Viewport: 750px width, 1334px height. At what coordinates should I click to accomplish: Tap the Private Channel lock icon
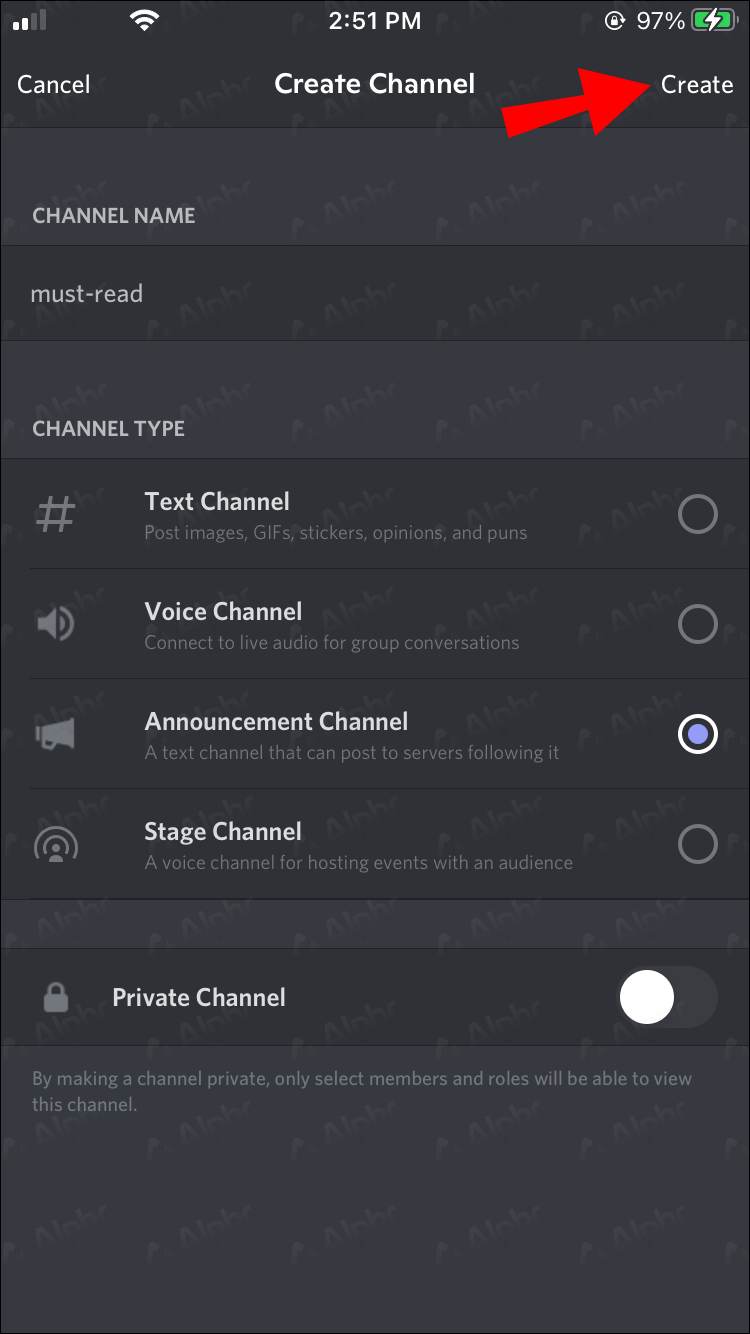click(56, 998)
